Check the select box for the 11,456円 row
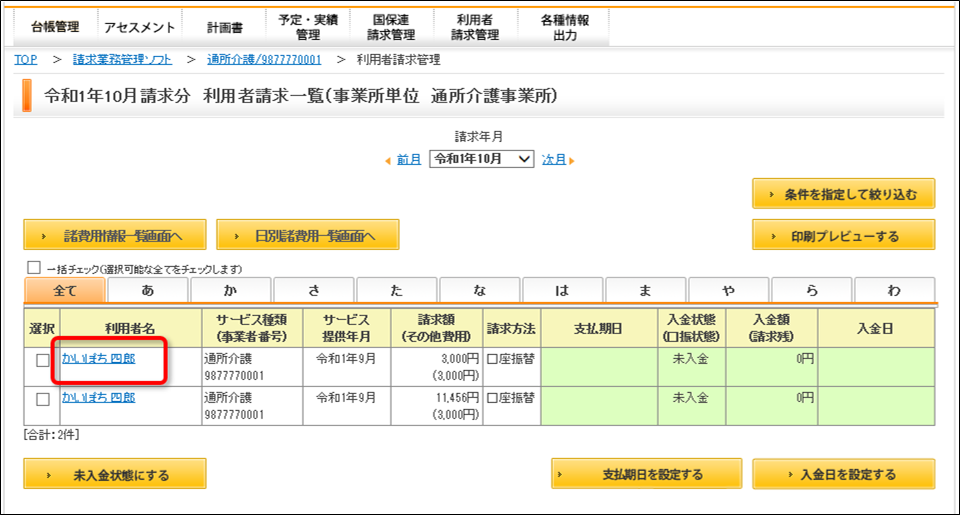The image size is (960, 515). click(42, 399)
